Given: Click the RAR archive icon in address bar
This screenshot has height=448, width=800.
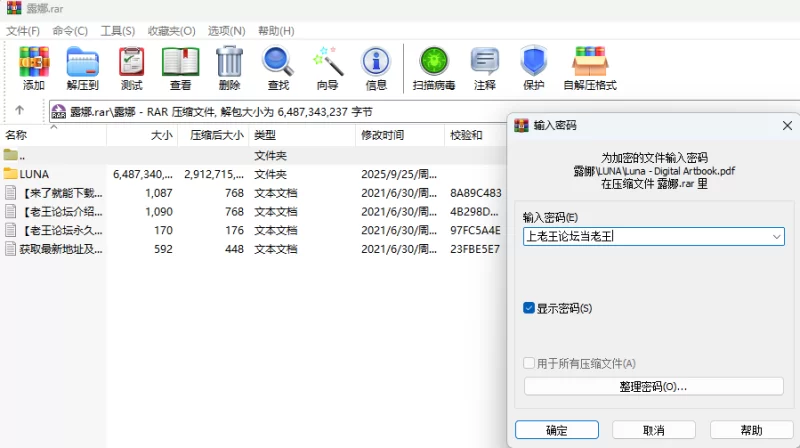Looking at the screenshot, I should click(x=59, y=112).
